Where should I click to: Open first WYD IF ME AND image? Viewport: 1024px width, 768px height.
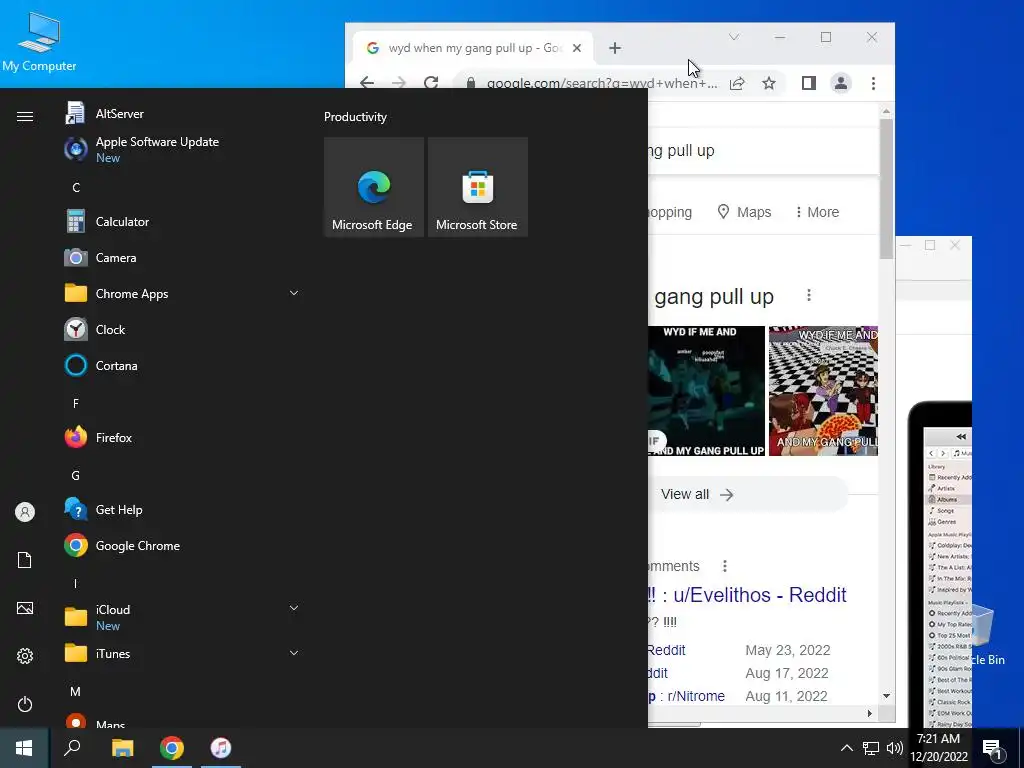(x=706, y=391)
